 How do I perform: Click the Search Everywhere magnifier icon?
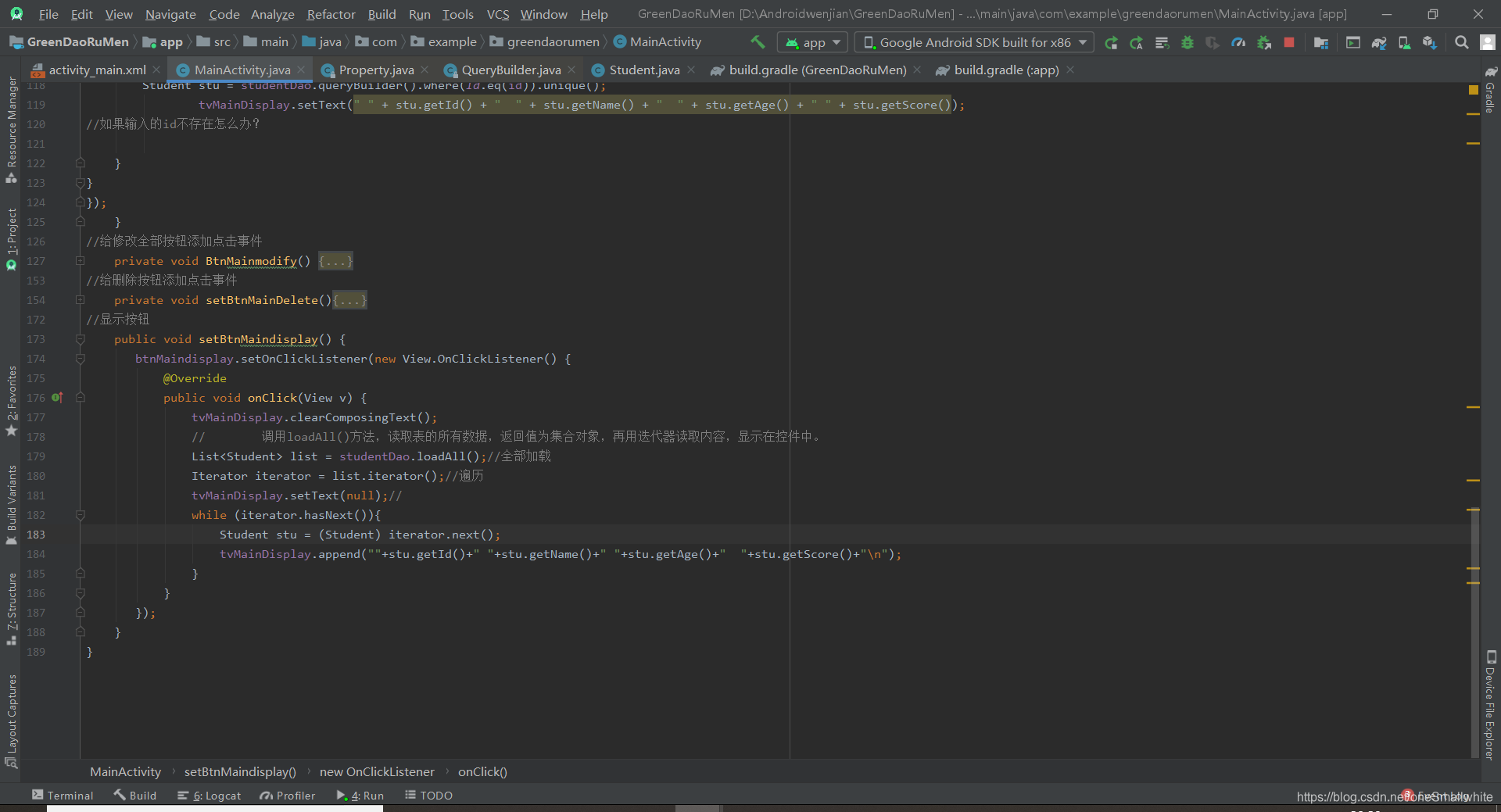click(x=1461, y=42)
